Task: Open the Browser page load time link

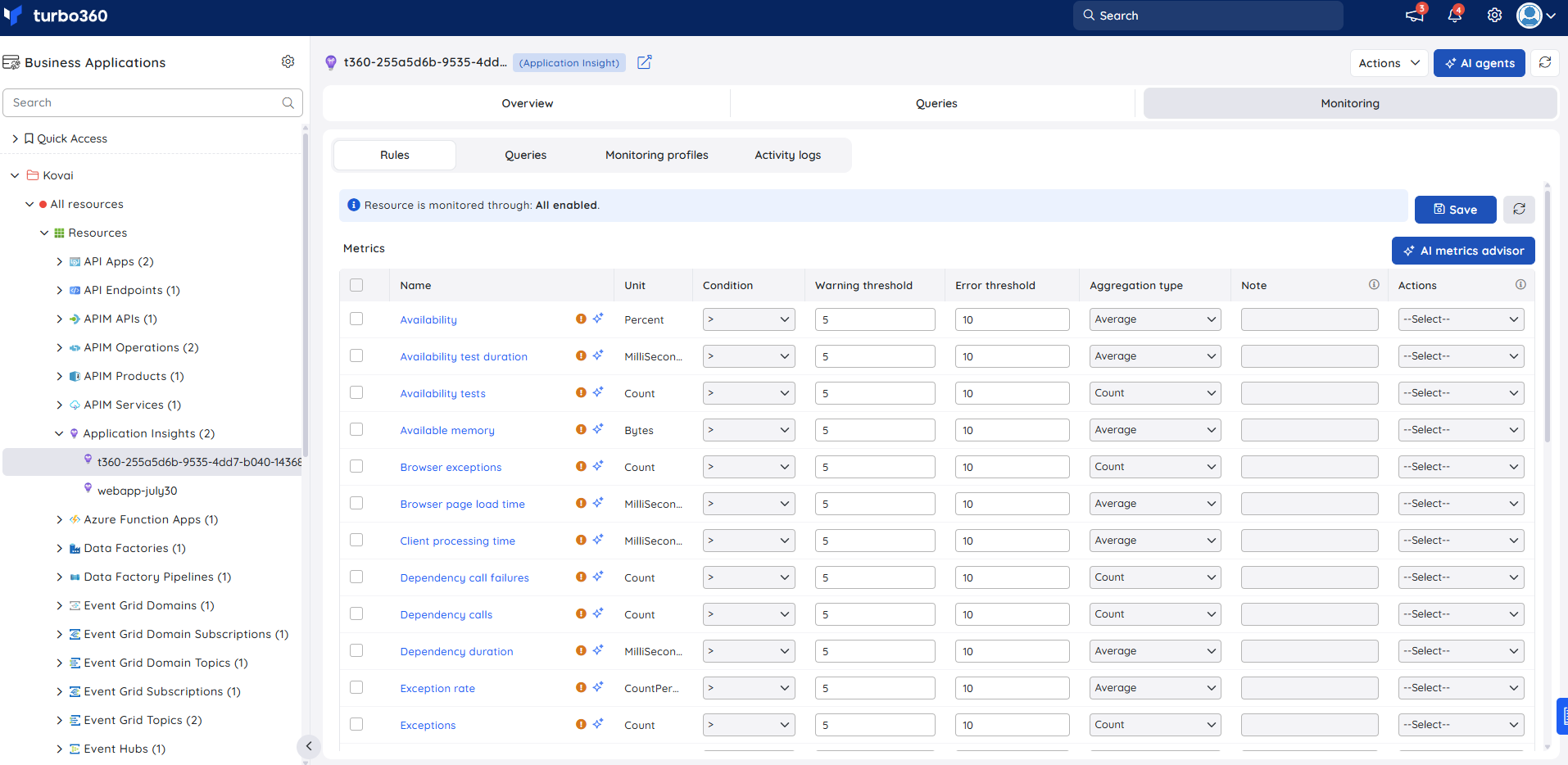Action: pos(462,504)
